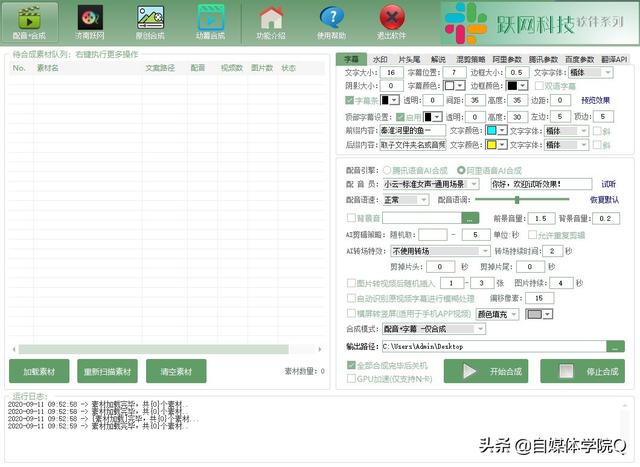This screenshot has height=467, width=640.
Task: Switch to the 水印 tab
Action: coord(380,59)
